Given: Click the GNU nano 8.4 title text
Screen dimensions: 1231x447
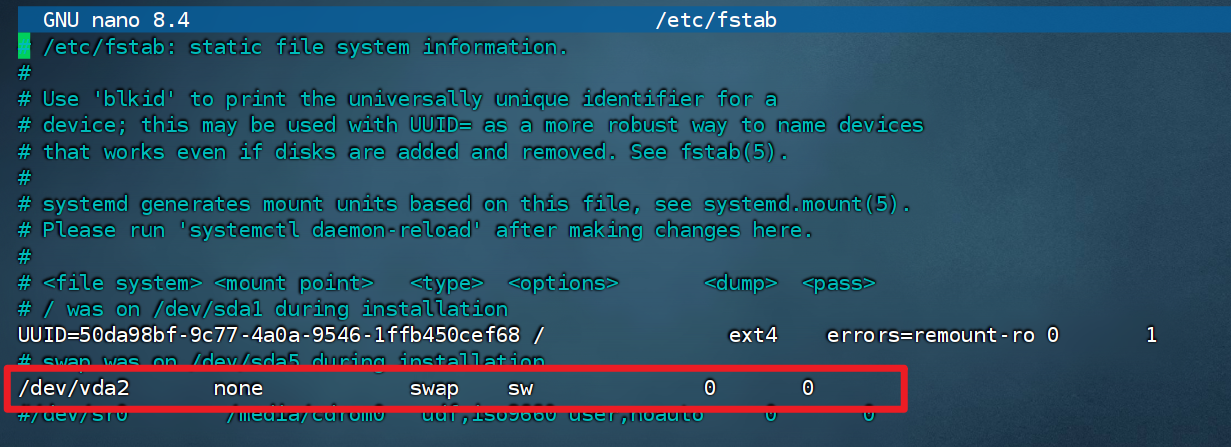Looking at the screenshot, I should coord(116,20).
